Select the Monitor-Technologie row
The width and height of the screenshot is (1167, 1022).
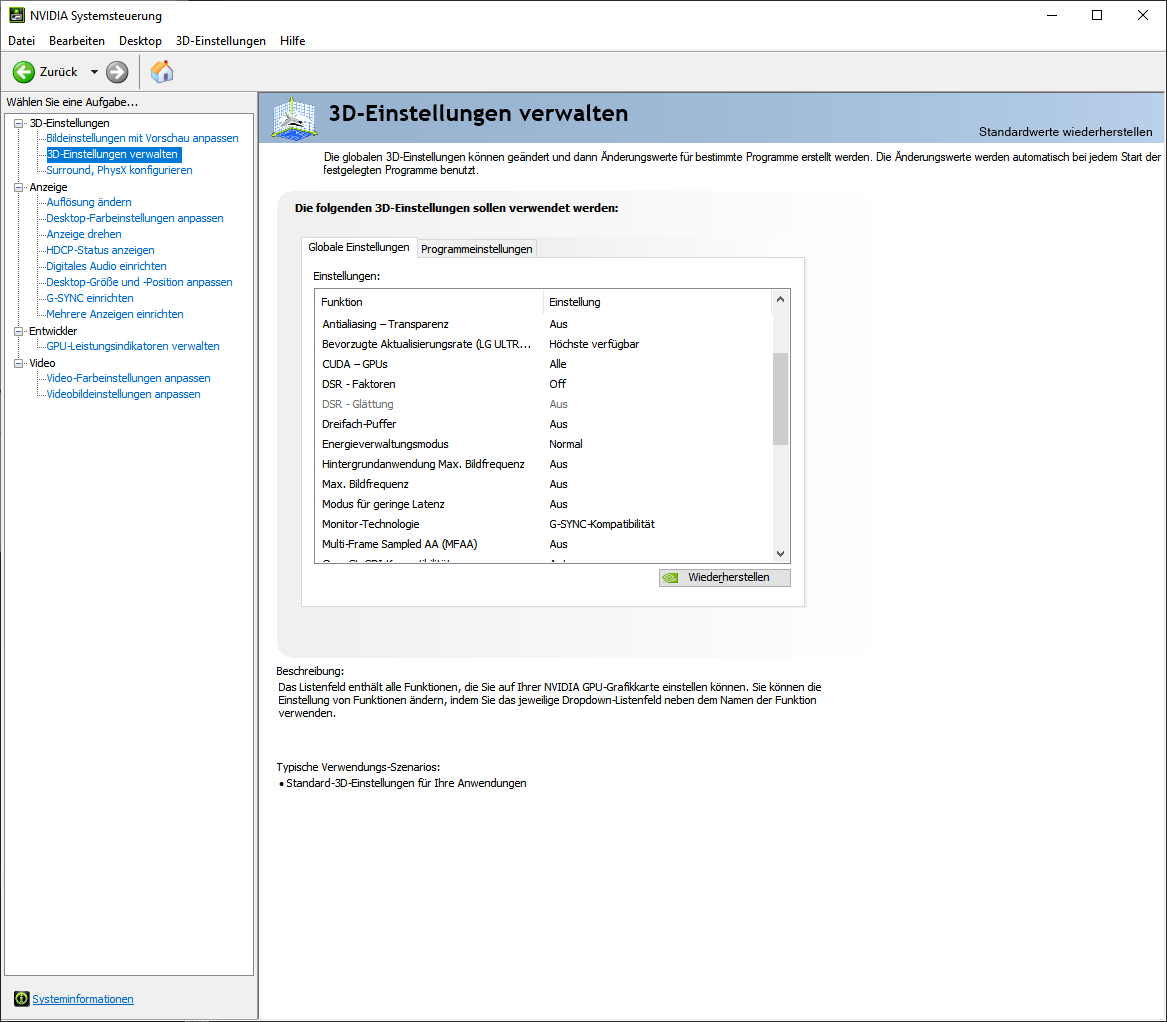click(x=544, y=525)
